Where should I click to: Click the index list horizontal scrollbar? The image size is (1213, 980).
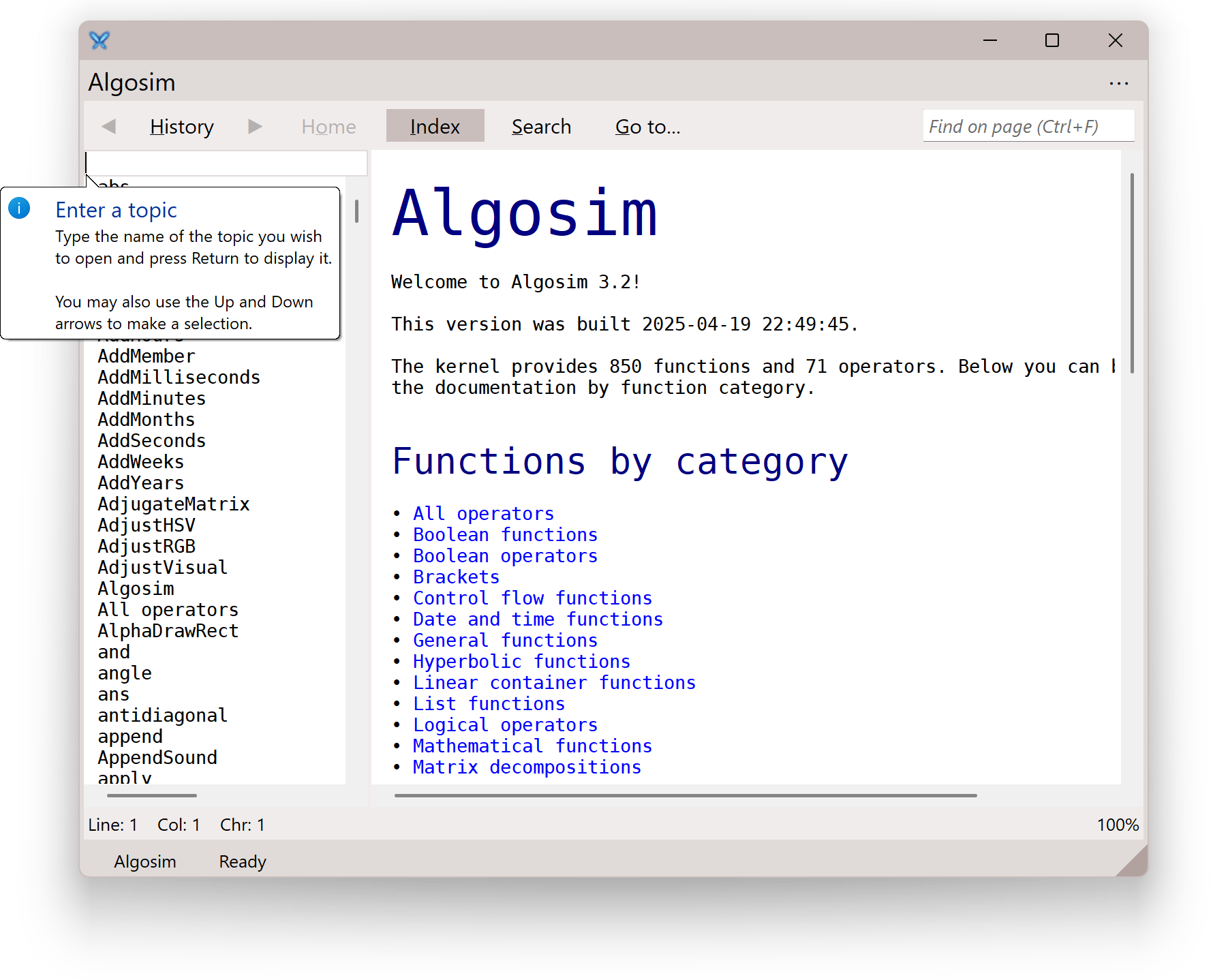[152, 795]
